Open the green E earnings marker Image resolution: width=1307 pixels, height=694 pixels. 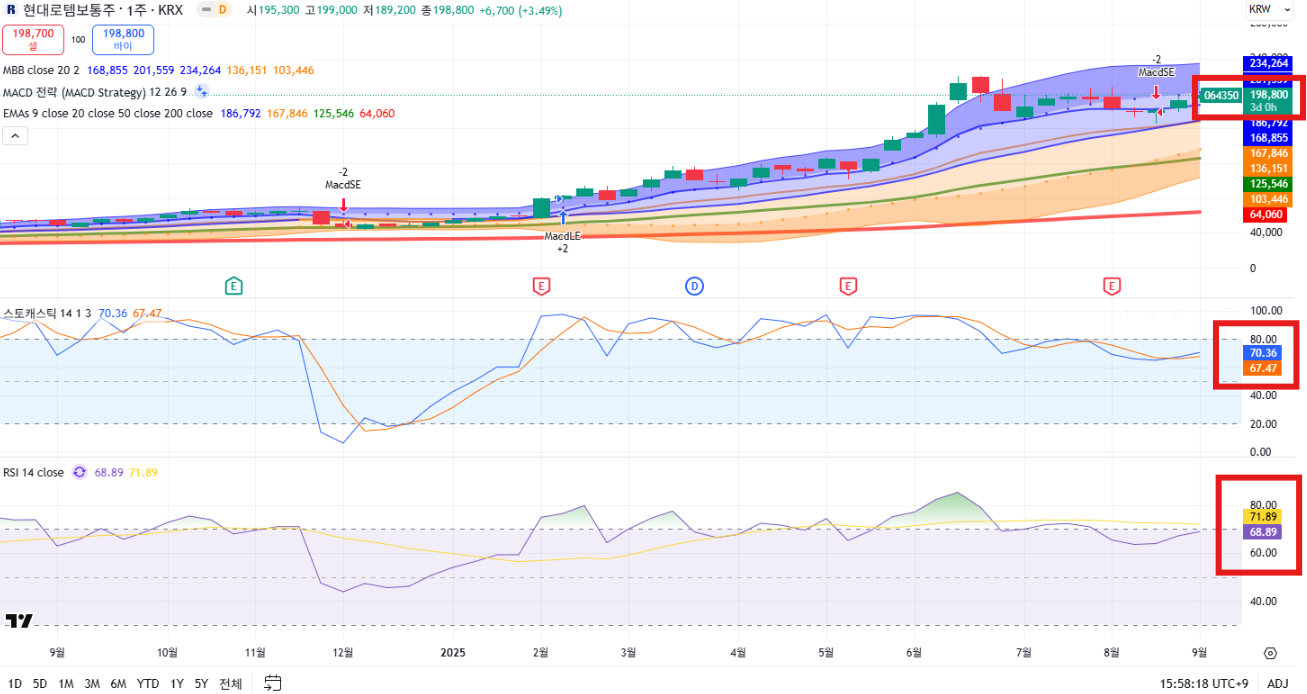point(233,286)
